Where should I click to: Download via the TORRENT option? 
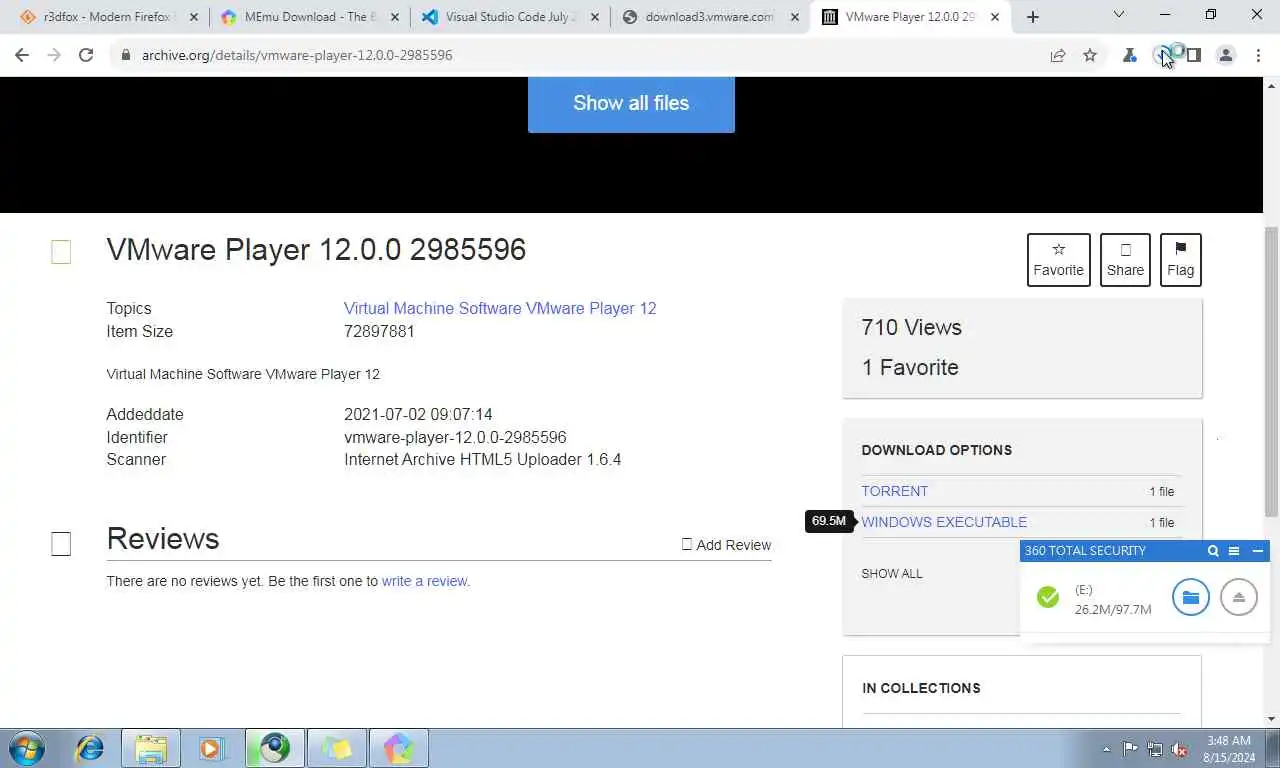click(x=895, y=491)
